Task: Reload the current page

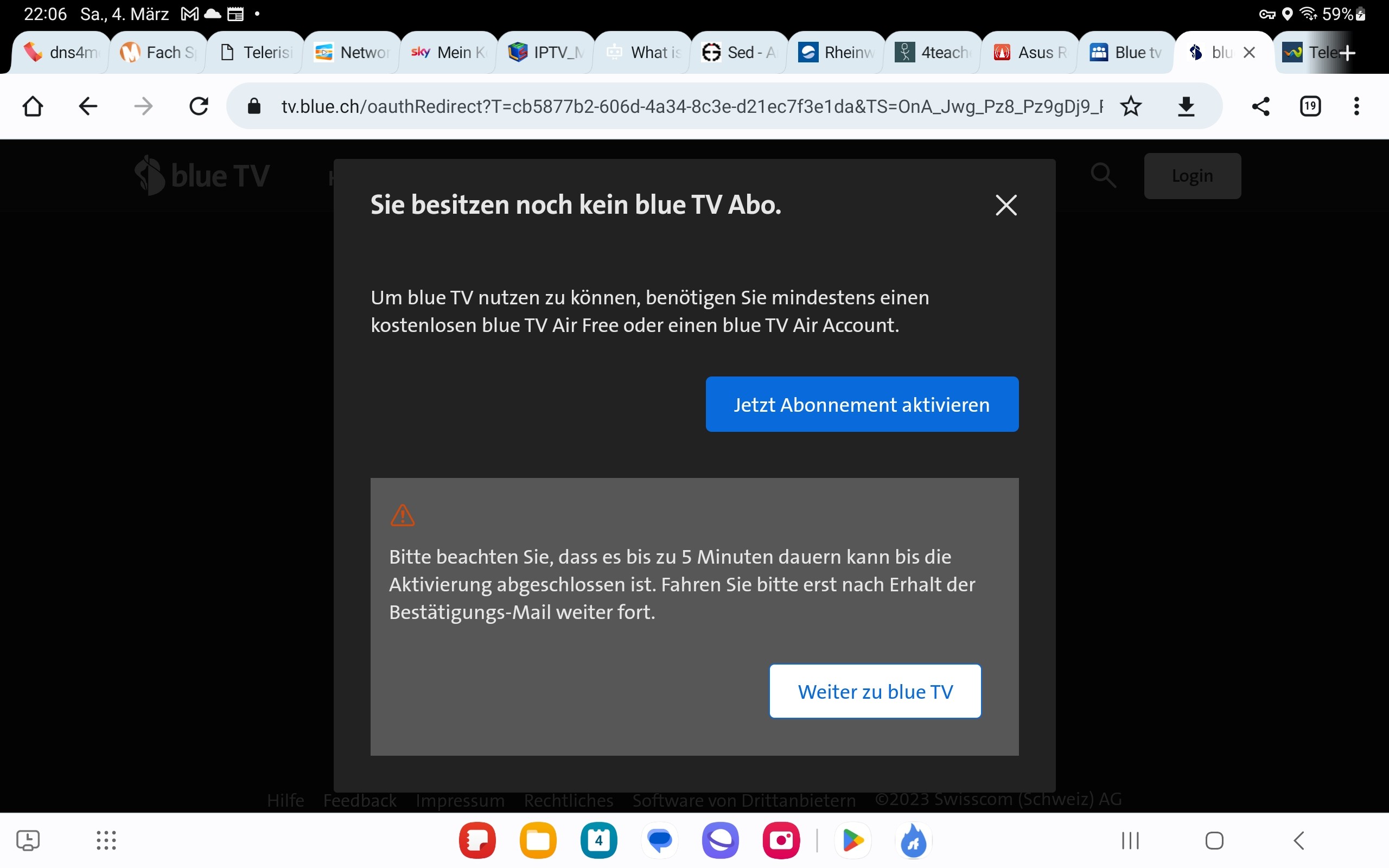Action: tap(199, 106)
